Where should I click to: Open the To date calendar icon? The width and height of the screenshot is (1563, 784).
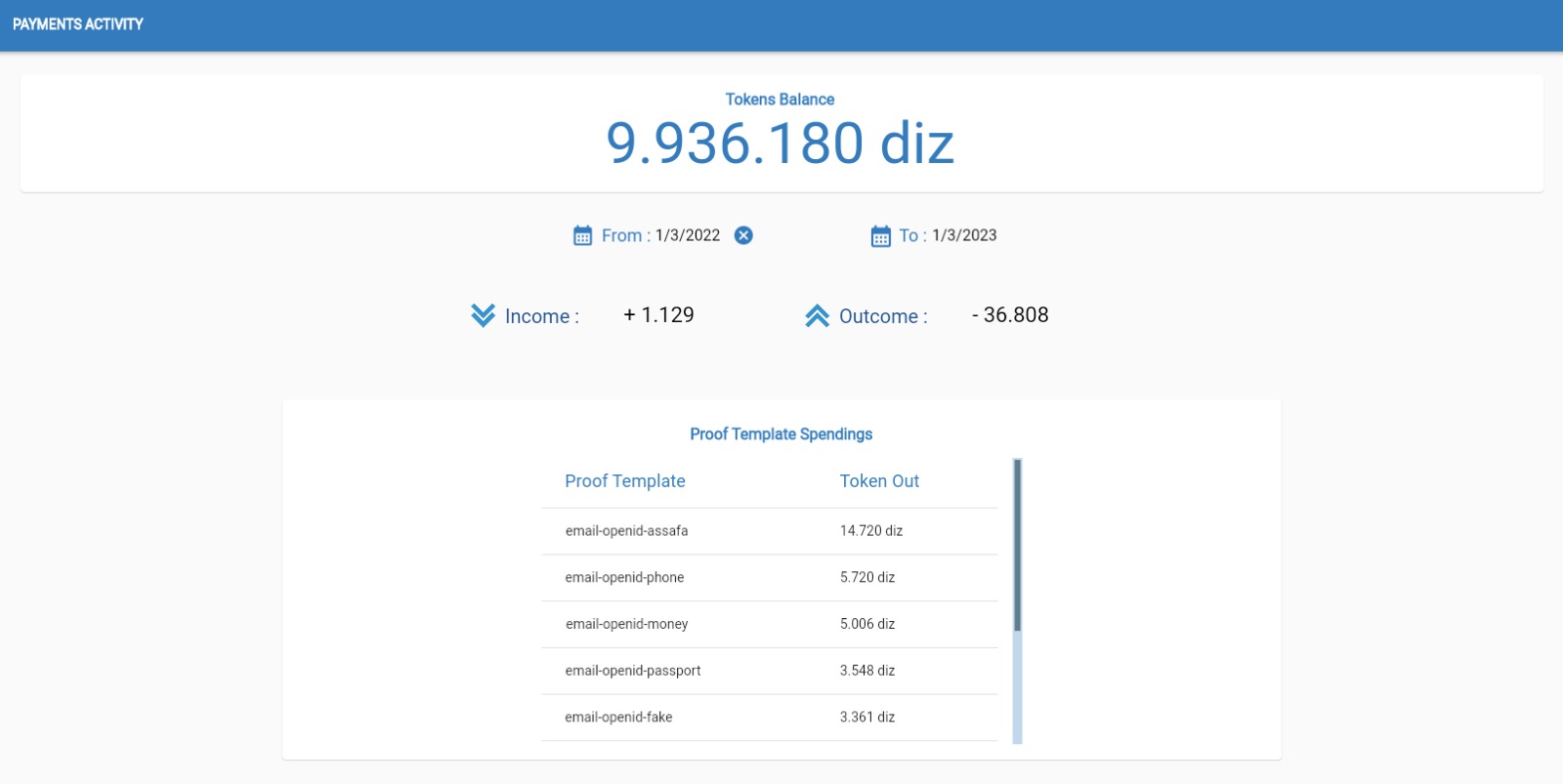click(x=880, y=236)
